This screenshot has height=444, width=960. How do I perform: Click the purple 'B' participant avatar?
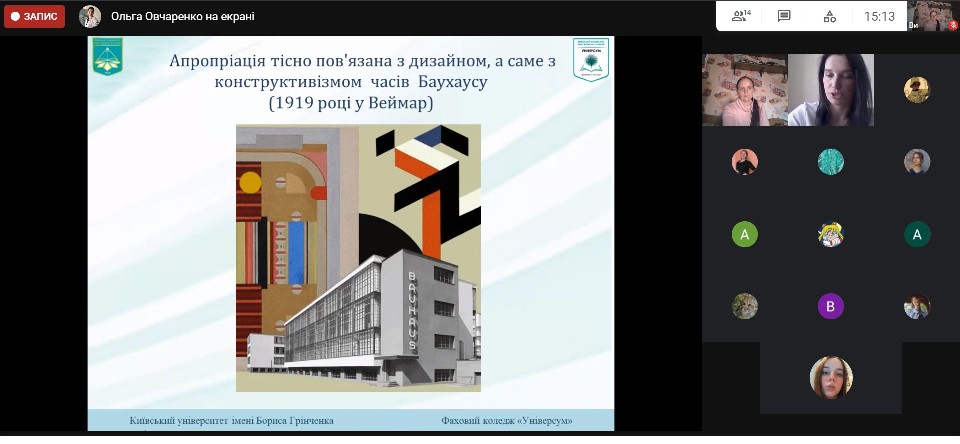click(831, 306)
